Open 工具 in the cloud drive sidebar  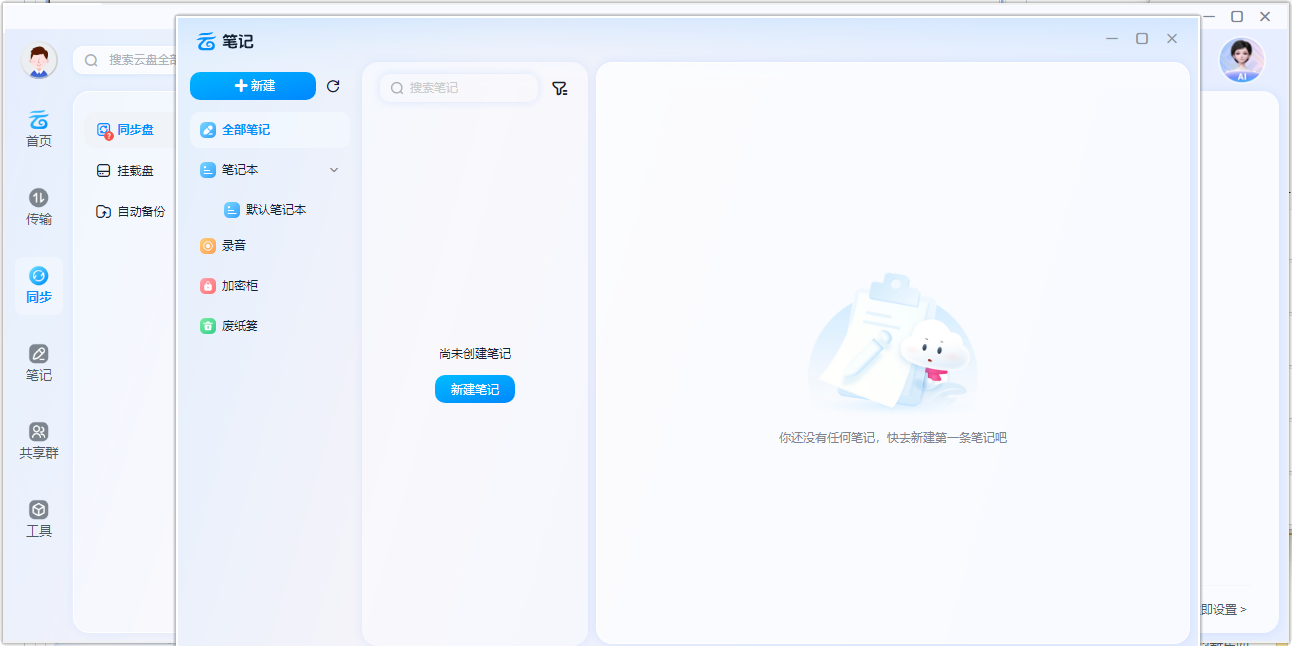click(39, 519)
